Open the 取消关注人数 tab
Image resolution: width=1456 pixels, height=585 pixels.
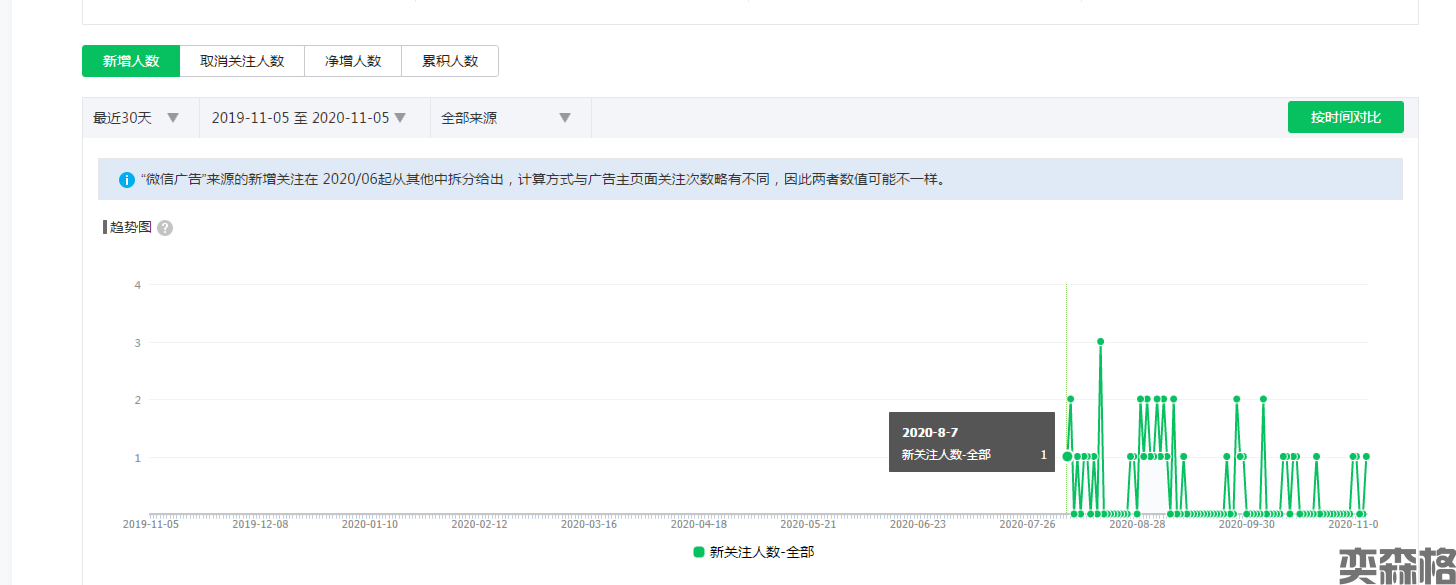click(242, 61)
